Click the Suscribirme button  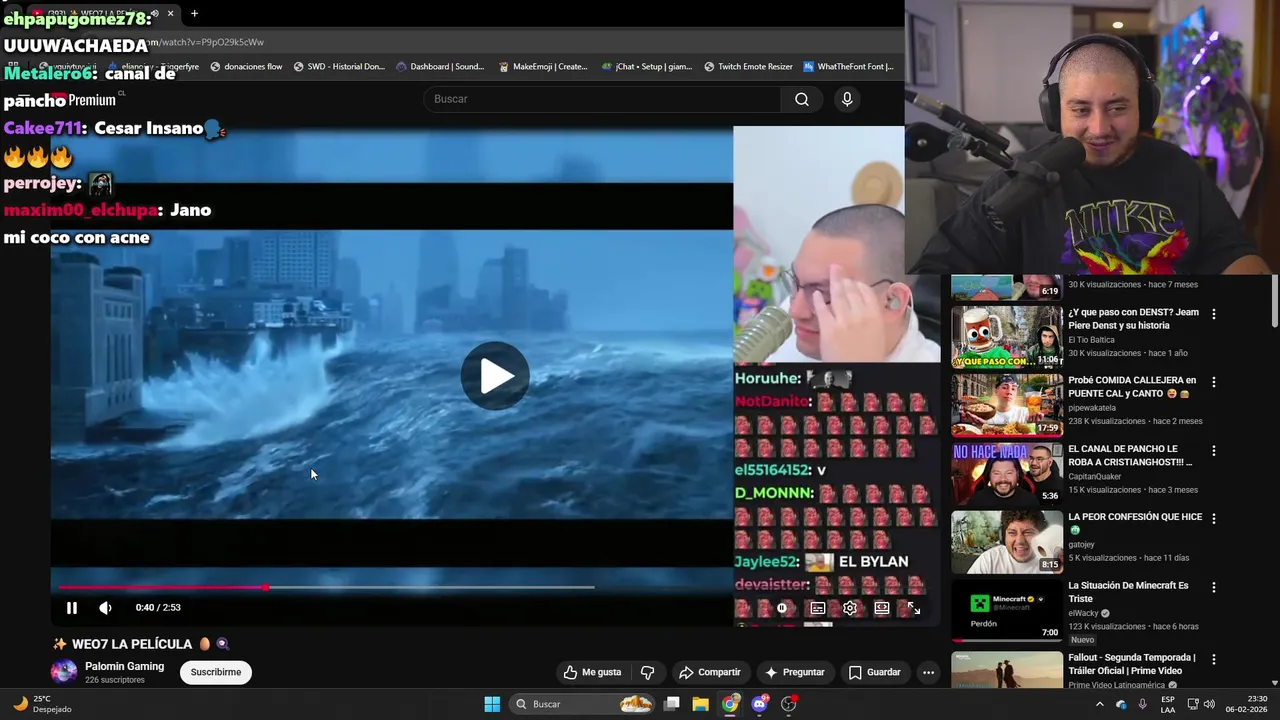(x=216, y=672)
